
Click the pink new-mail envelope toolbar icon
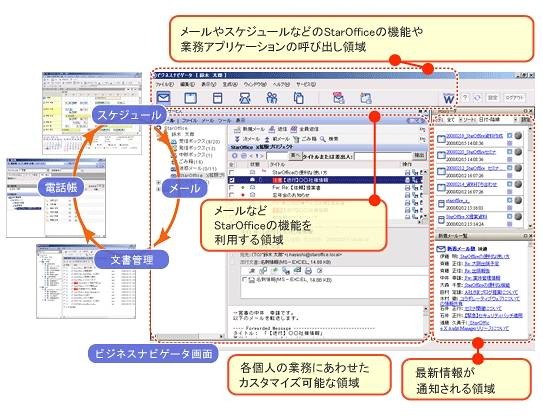pyautogui.click(x=338, y=98)
